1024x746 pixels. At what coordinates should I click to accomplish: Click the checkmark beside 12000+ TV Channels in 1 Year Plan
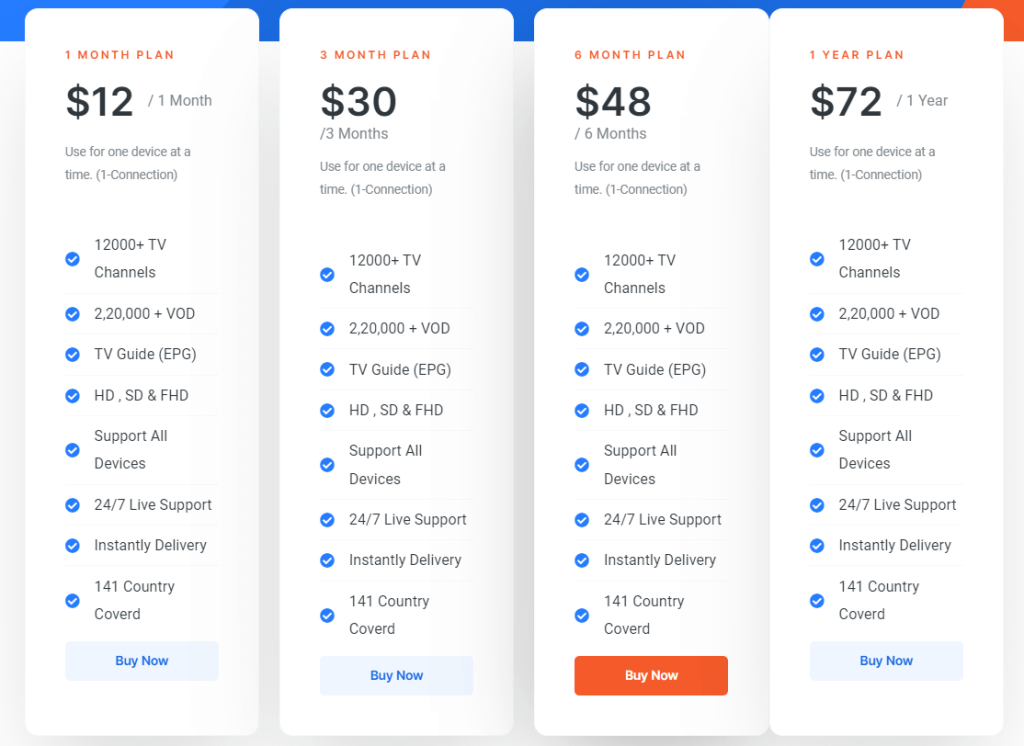coord(817,258)
